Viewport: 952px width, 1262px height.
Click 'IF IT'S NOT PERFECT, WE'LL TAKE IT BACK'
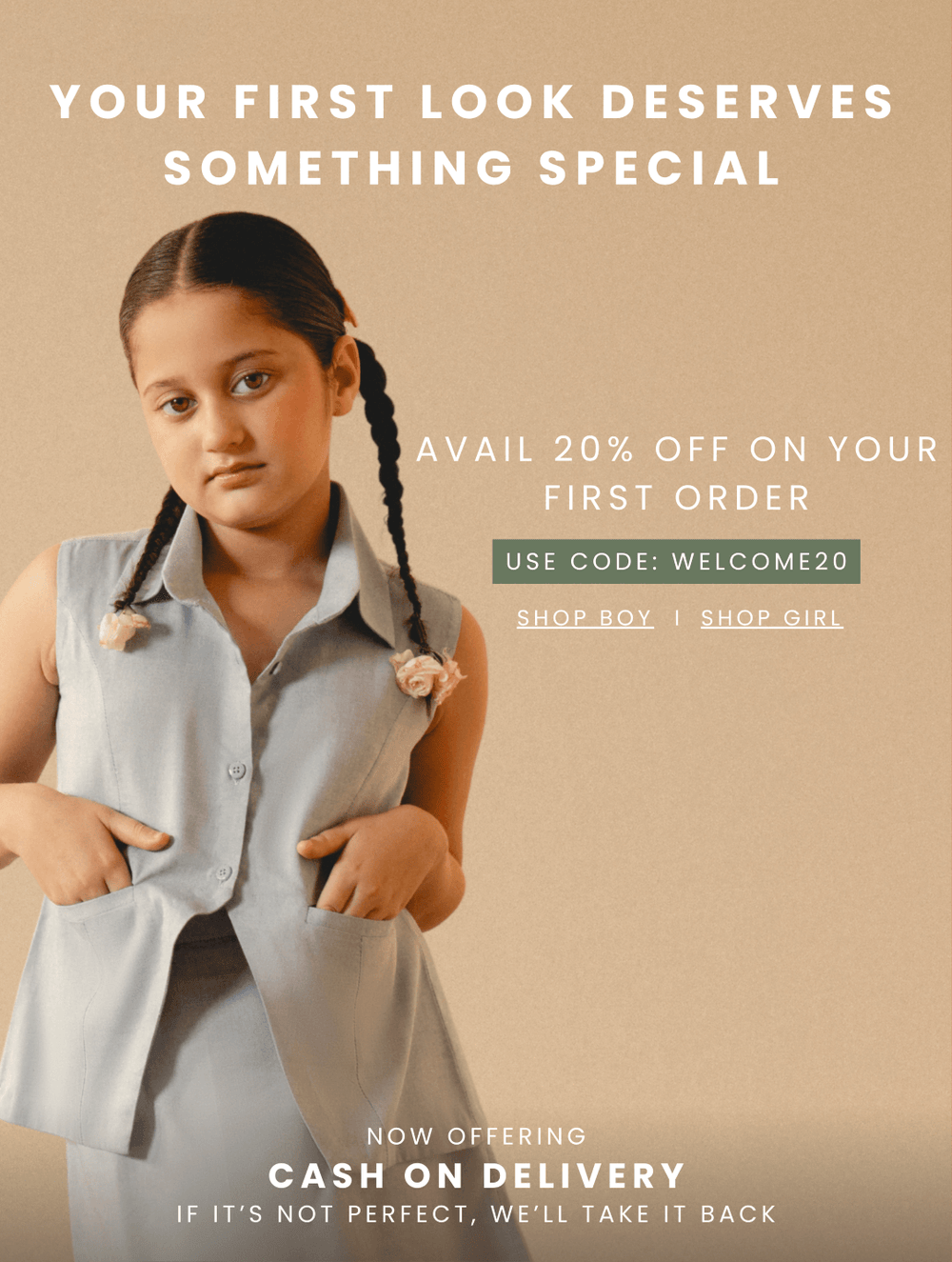(477, 1214)
